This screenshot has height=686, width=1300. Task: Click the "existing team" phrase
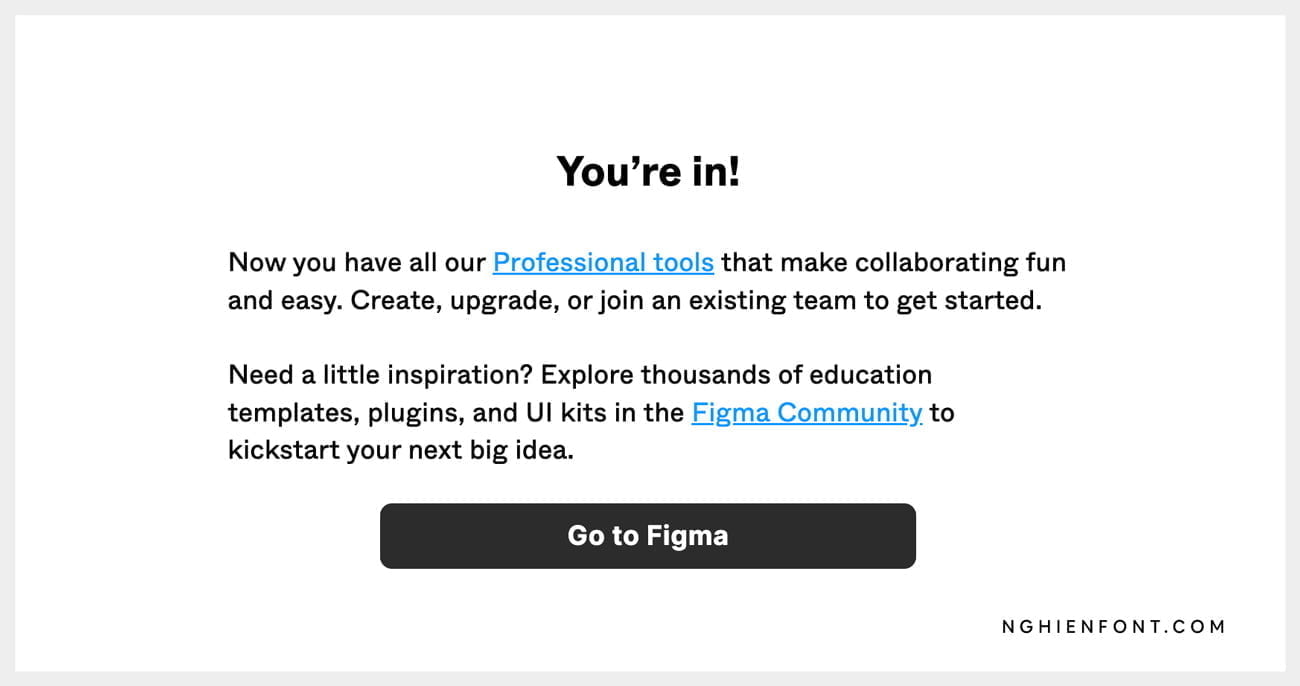click(x=770, y=301)
